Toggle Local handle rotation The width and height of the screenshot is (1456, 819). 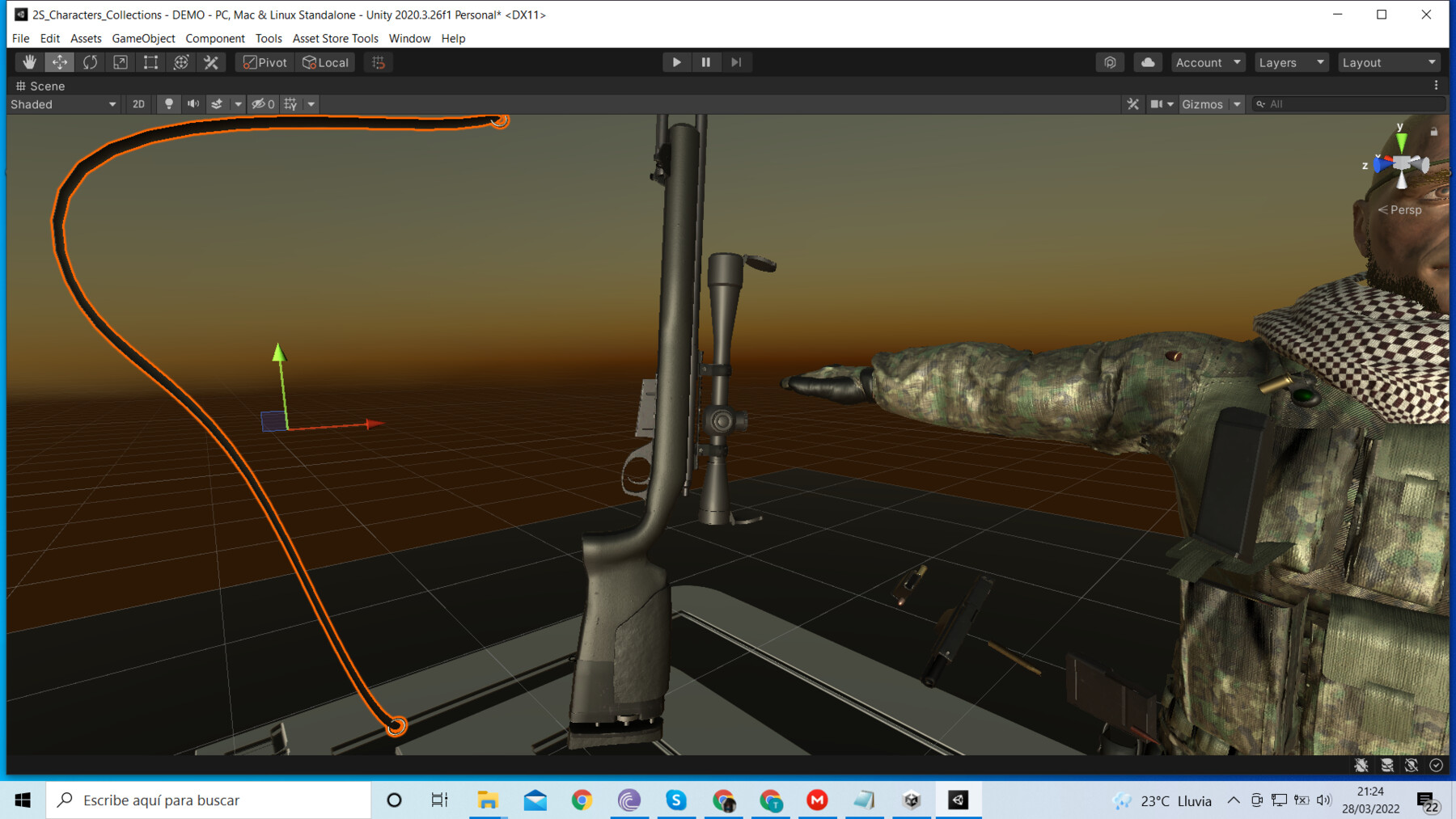point(325,62)
